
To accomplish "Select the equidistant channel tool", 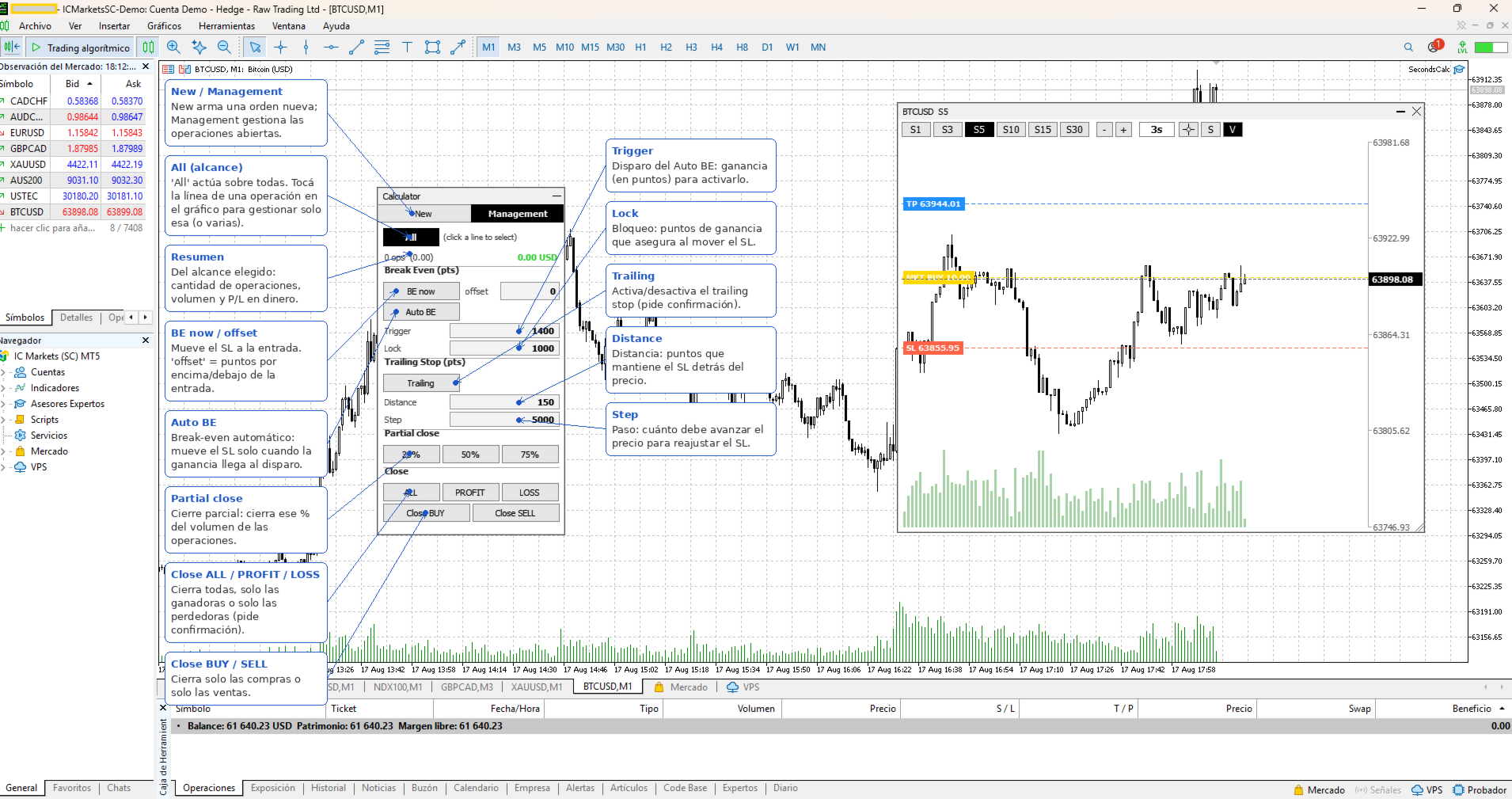I will click(x=382, y=48).
